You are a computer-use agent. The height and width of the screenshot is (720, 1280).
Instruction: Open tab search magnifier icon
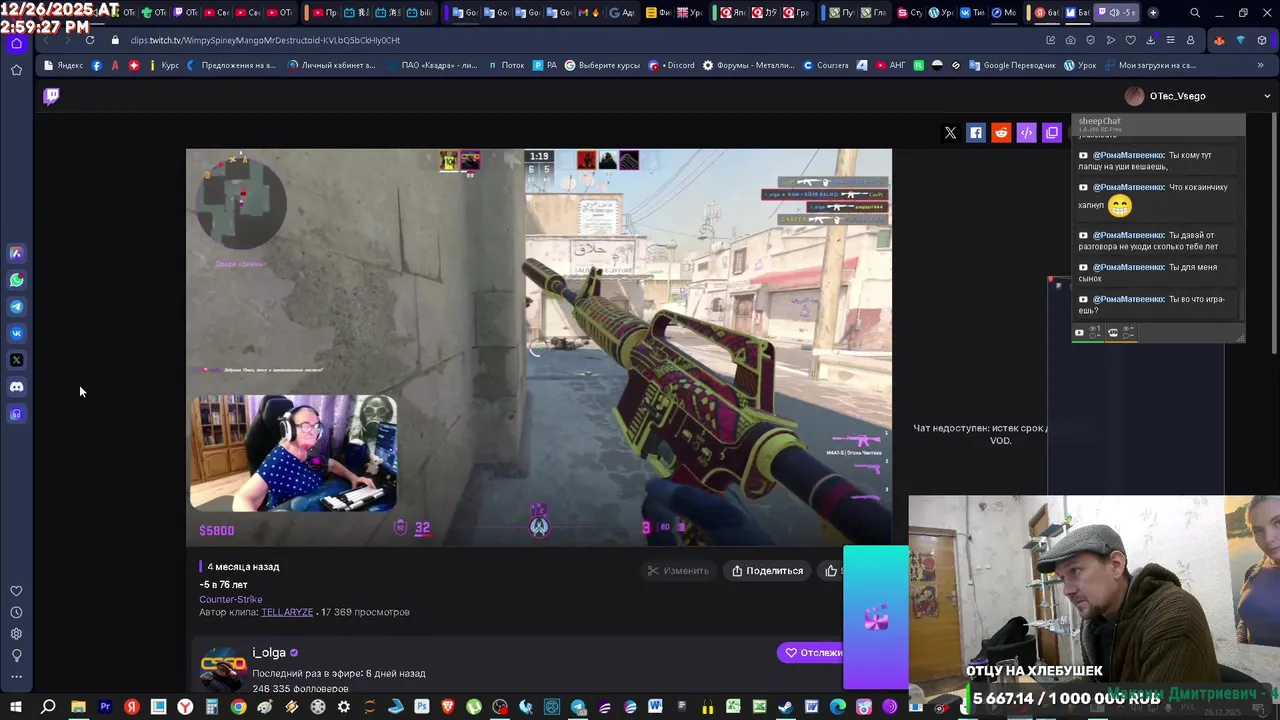[x=1195, y=13]
